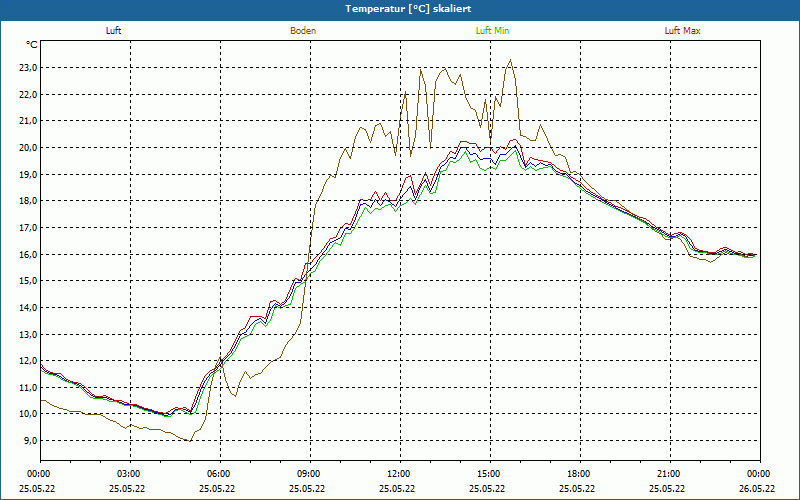The width and height of the screenshot is (800, 500).
Task: Click the blue 'Luft' legend label
Action: coord(113,31)
